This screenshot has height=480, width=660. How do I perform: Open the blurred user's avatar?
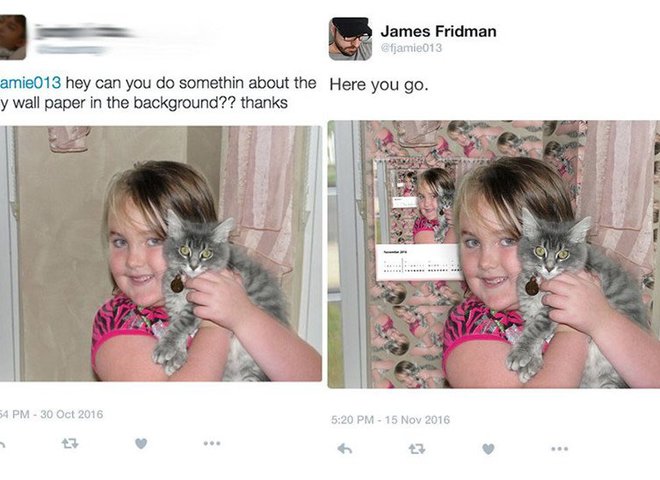[13, 37]
